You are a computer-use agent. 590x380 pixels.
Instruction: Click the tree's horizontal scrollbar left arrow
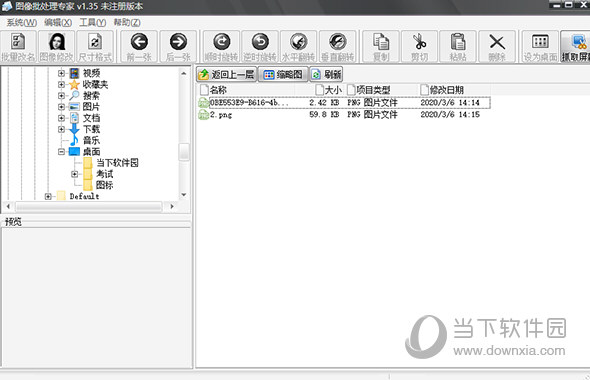tap(8, 206)
